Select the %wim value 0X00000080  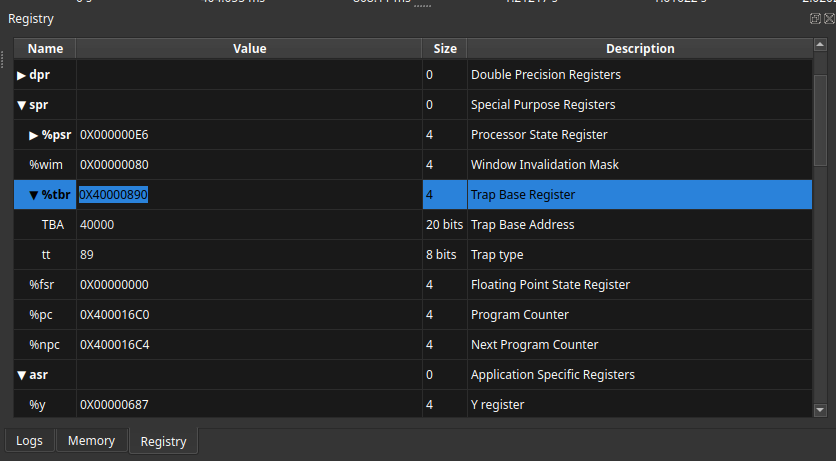point(114,165)
